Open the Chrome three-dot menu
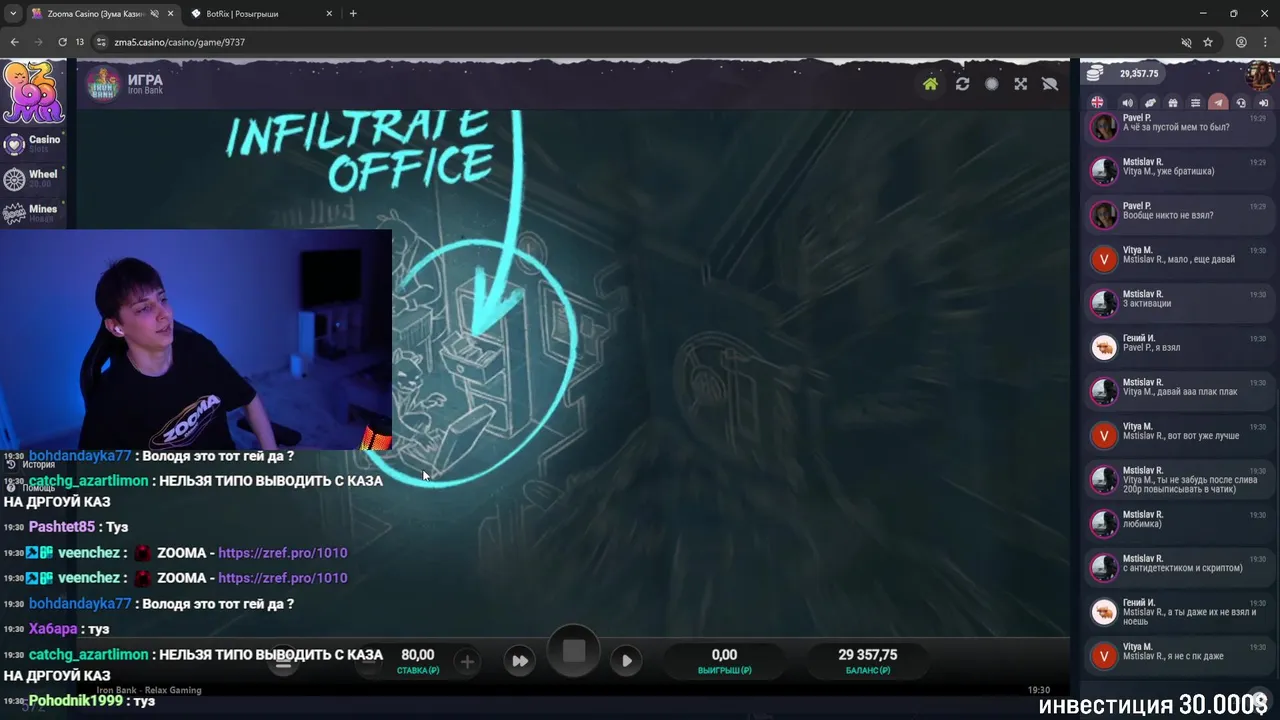The height and width of the screenshot is (720, 1280). (1265, 42)
